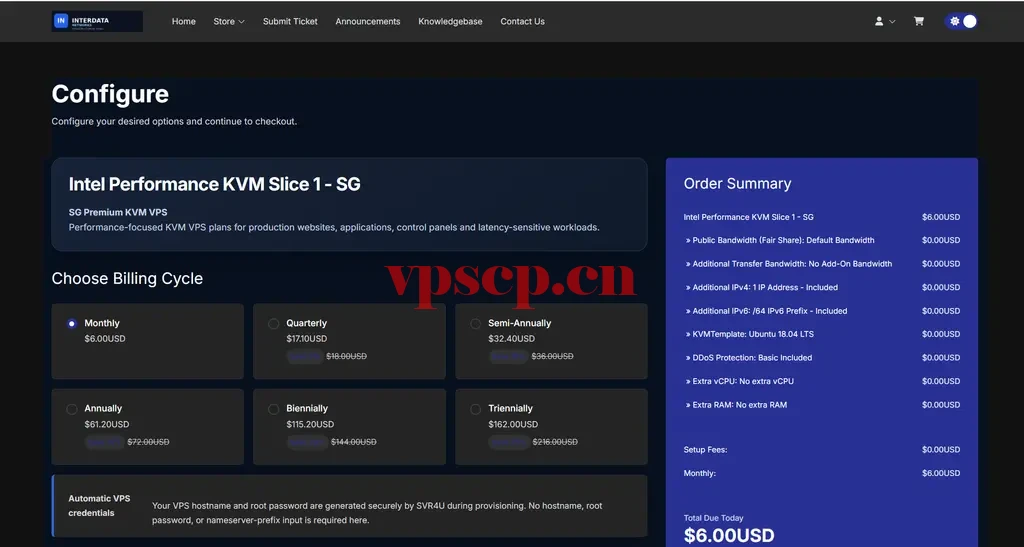
Task: Select the Triennially billing cycle
Action: 551,426
